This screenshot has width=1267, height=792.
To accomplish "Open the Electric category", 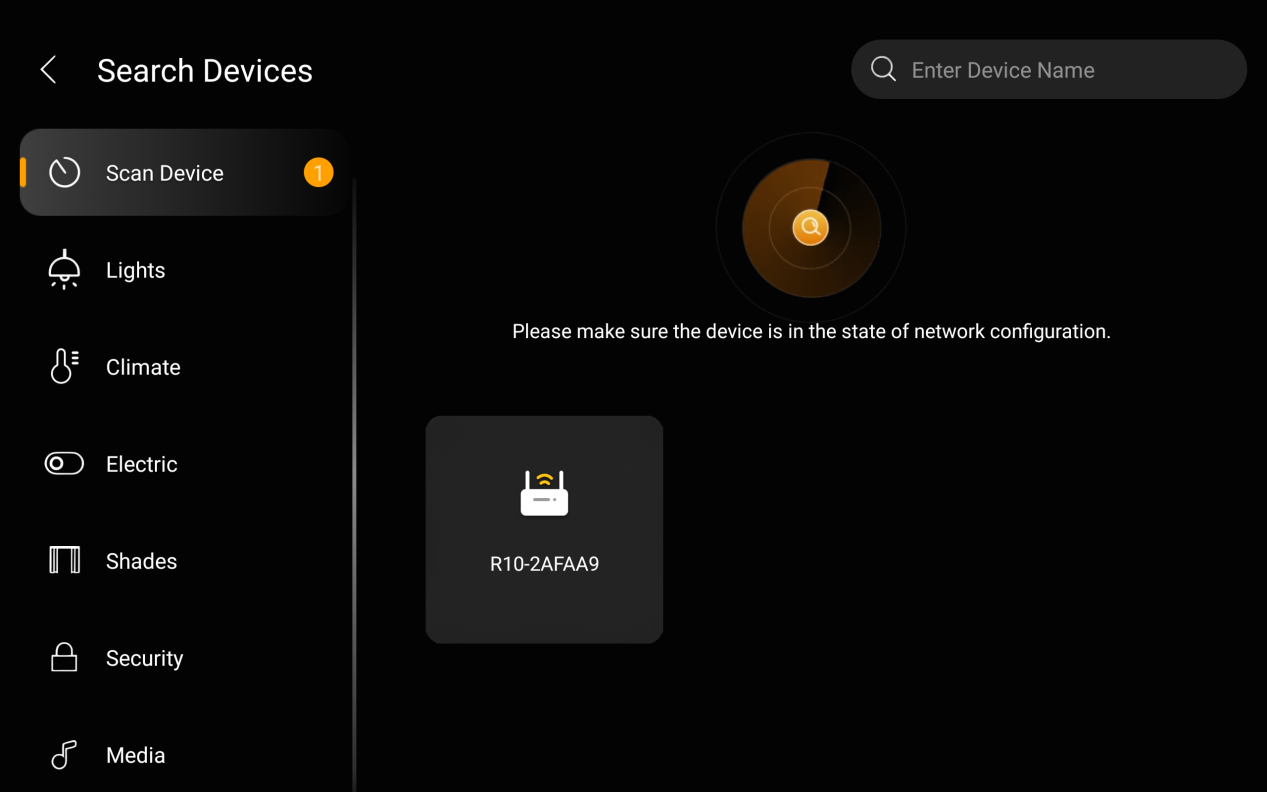I will point(183,464).
